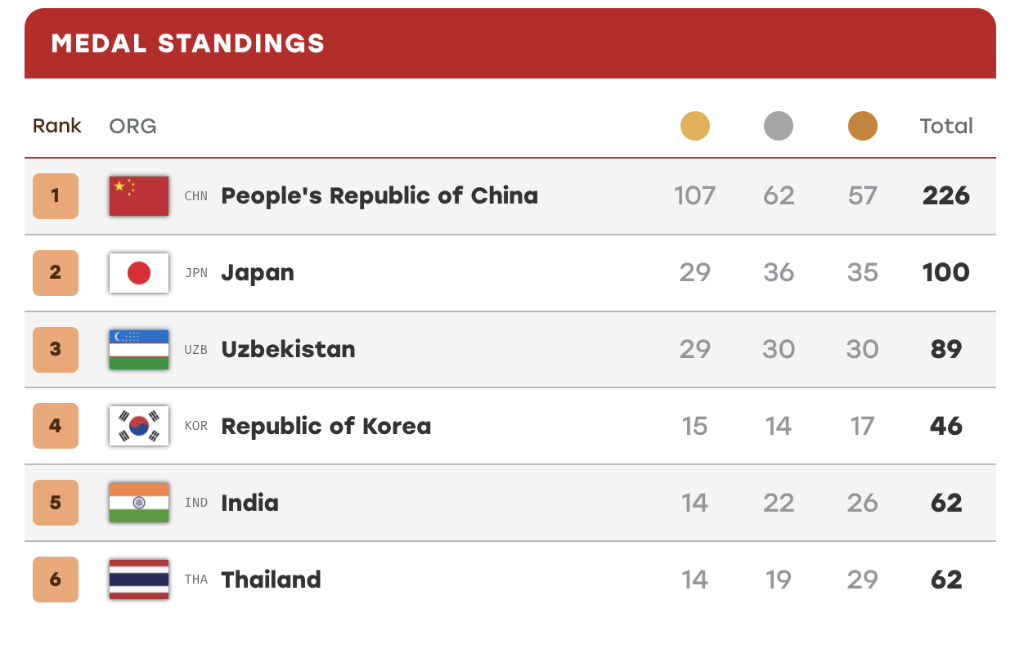Click the India flag icon
1024x649 pixels.
click(138, 503)
